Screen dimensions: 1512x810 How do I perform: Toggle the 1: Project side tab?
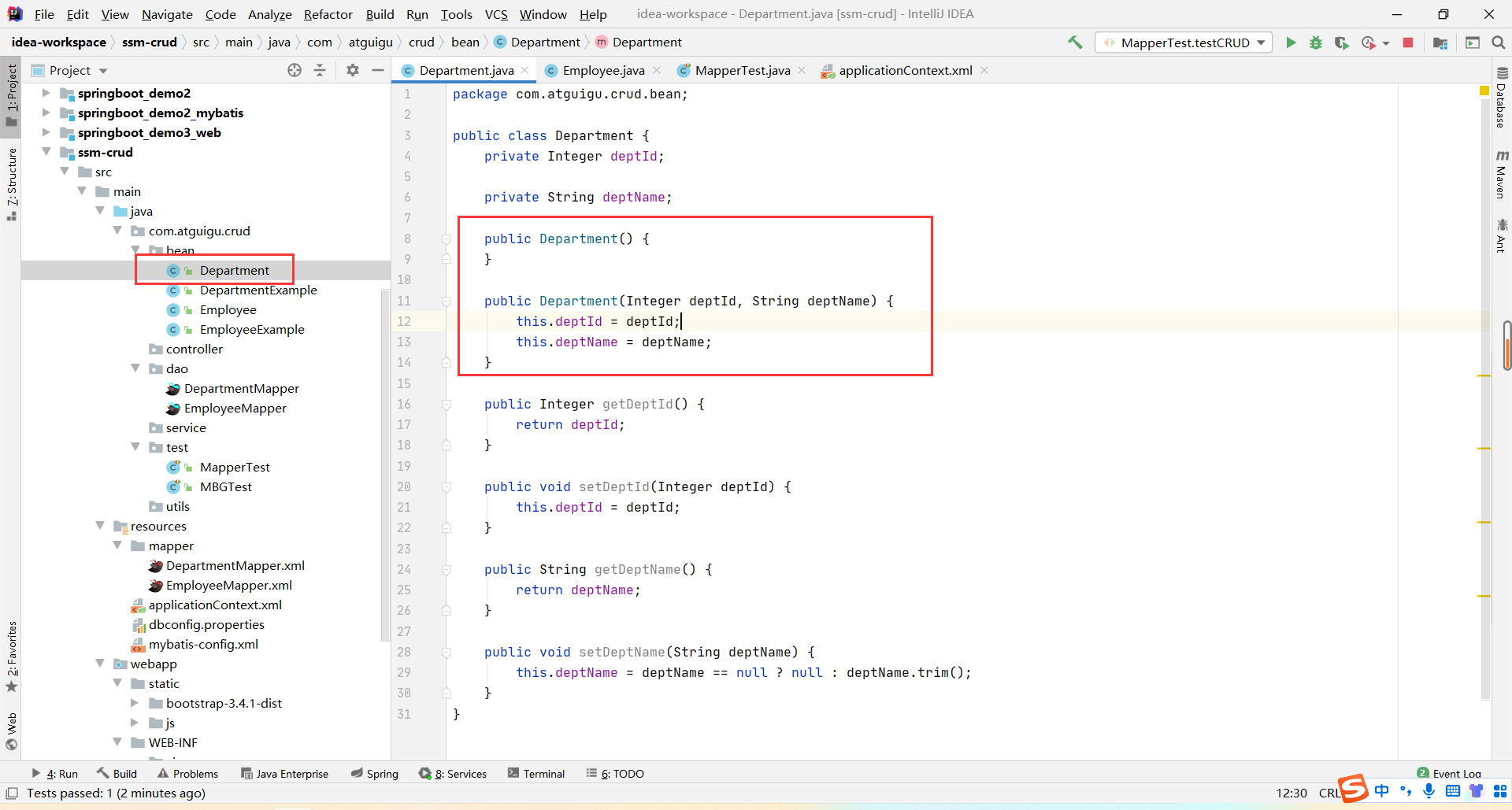(11, 95)
